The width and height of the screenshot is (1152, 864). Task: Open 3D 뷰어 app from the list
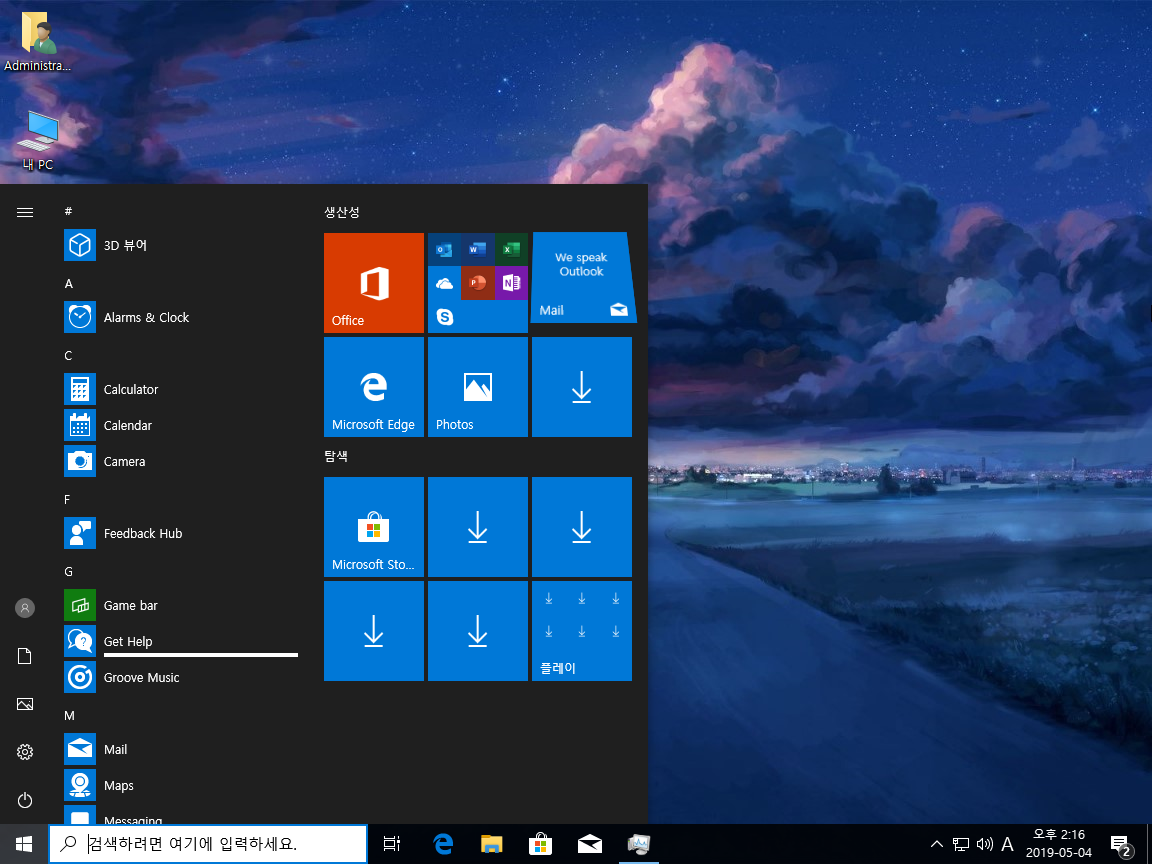[x=181, y=245]
